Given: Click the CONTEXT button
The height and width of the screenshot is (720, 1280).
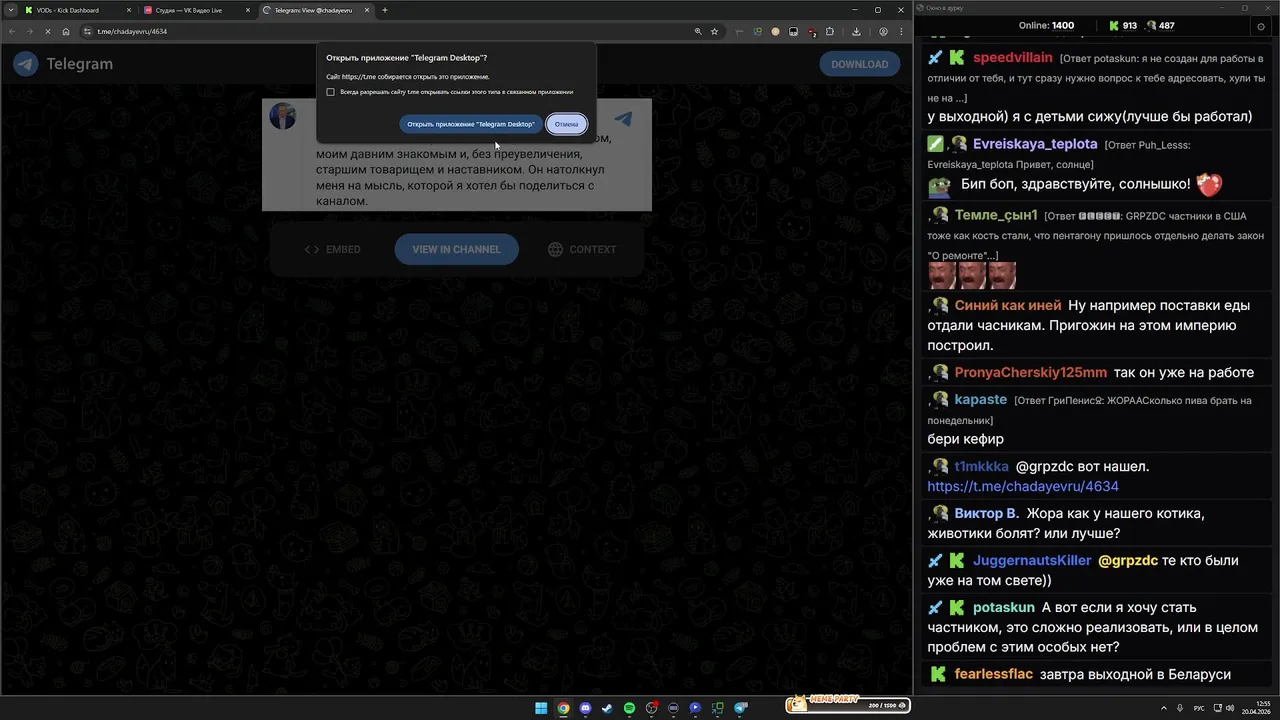Looking at the screenshot, I should point(582,249).
